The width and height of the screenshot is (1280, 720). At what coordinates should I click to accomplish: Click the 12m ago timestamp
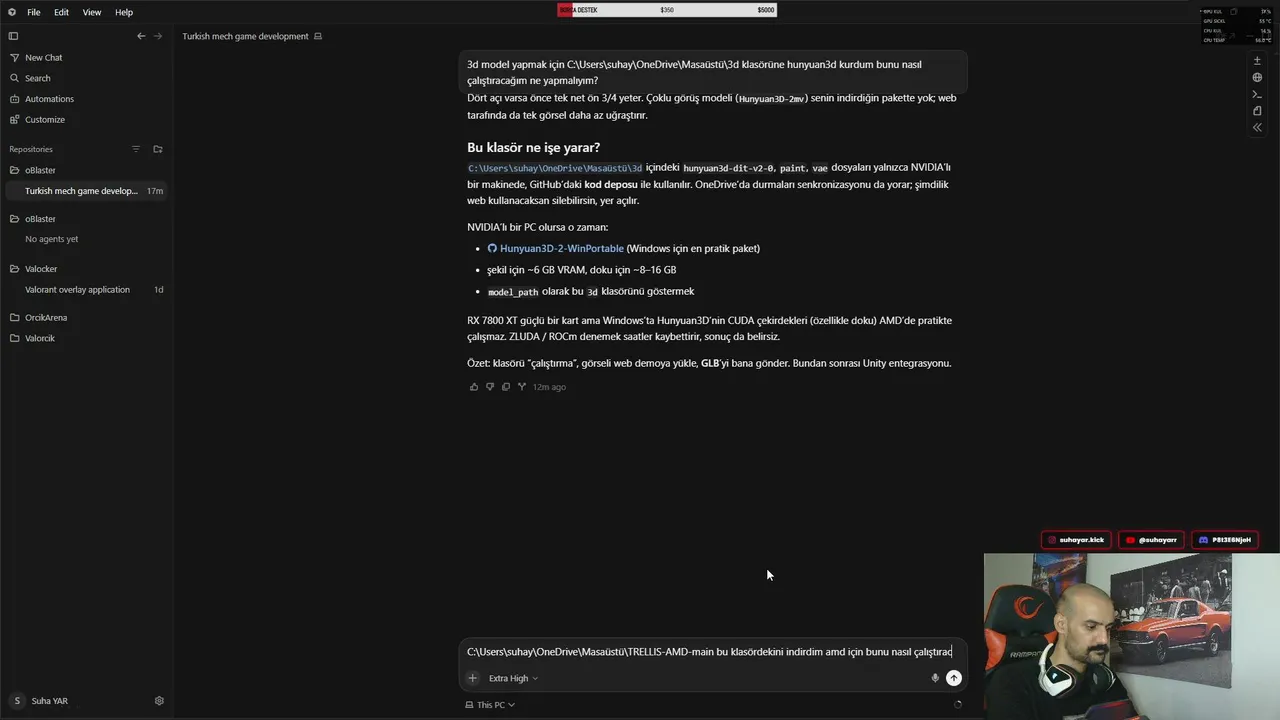coord(549,387)
